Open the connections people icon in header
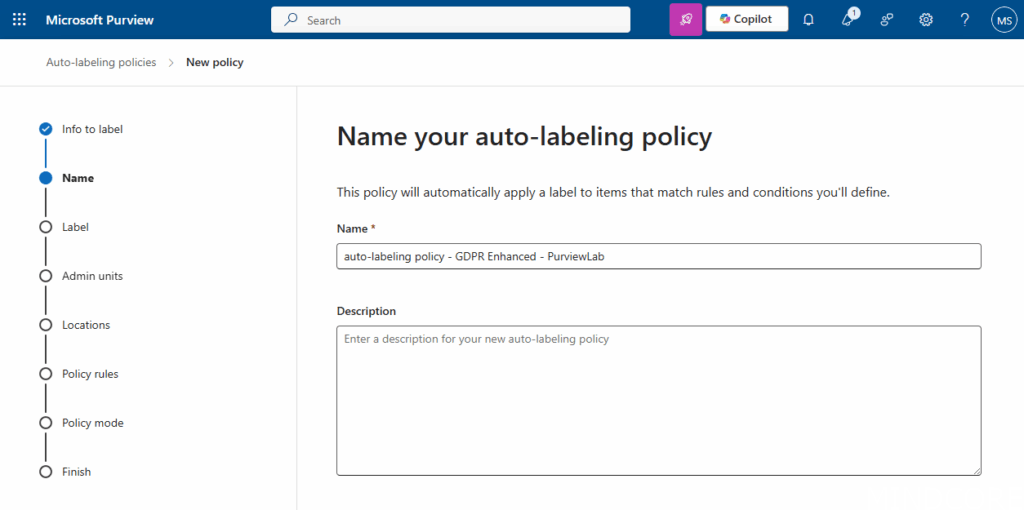 coord(887,20)
